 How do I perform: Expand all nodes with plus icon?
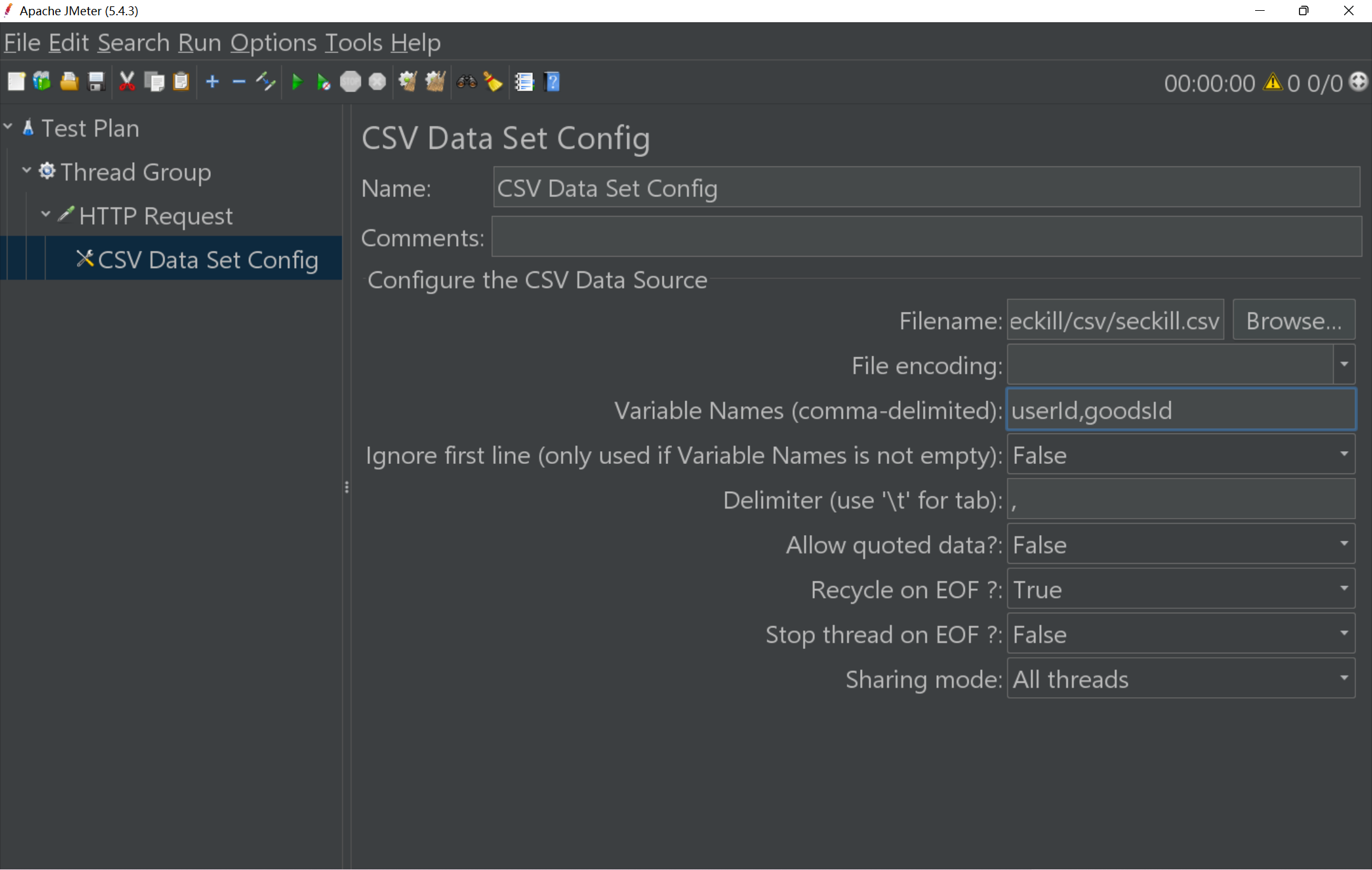[x=213, y=82]
